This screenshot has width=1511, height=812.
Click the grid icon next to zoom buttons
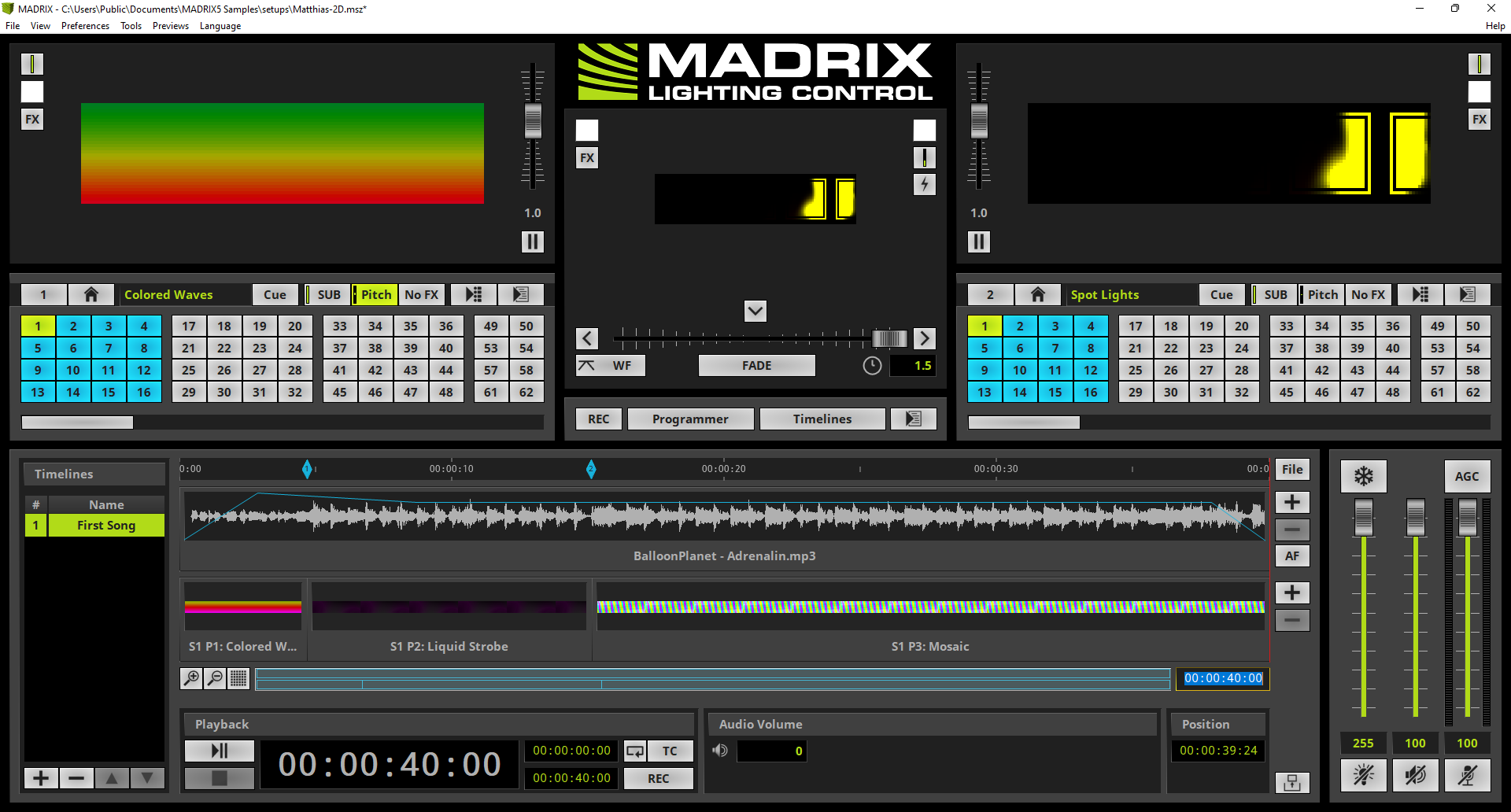[238, 678]
